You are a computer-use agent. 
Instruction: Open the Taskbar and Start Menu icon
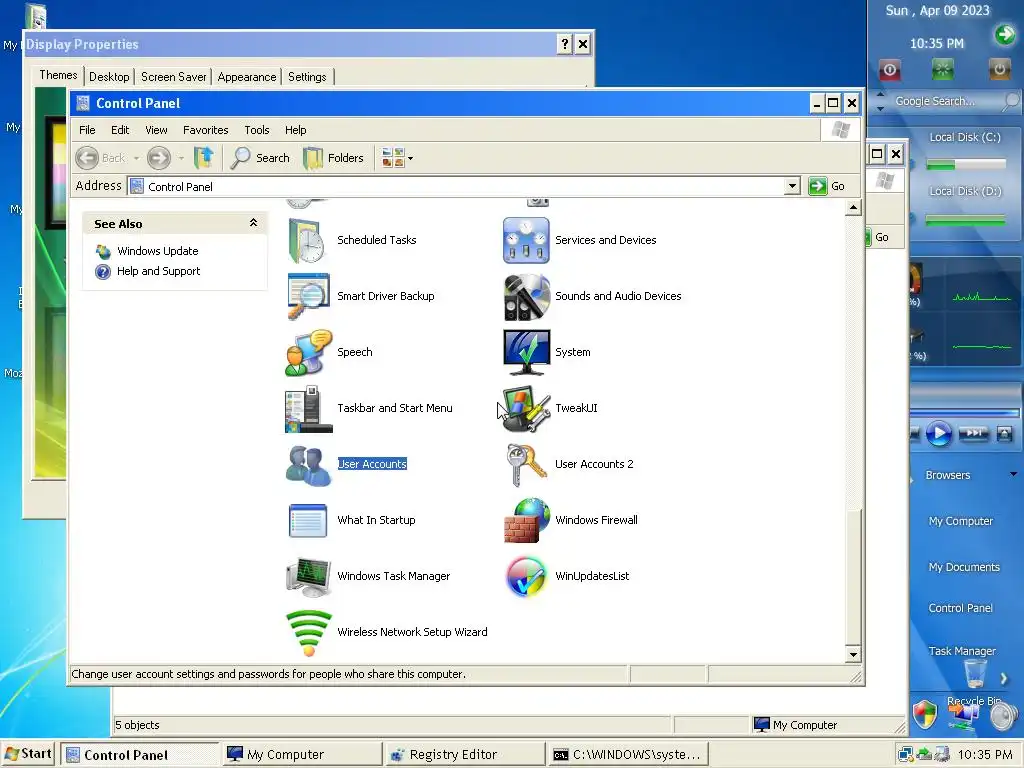pyautogui.click(x=308, y=409)
